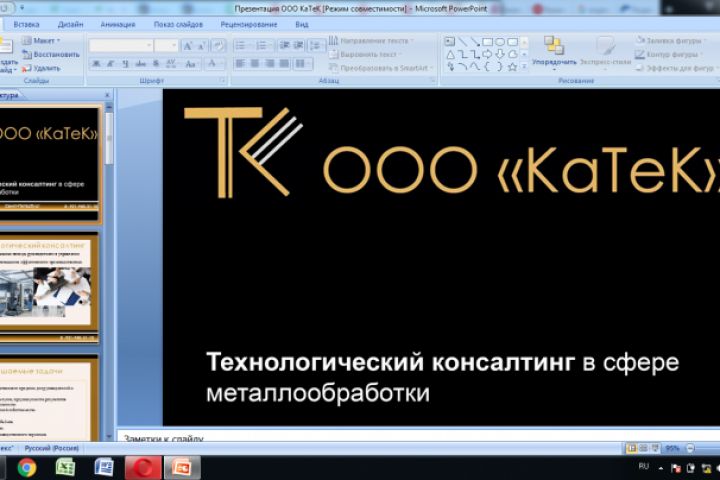Image resolution: width=720 pixels, height=480 pixels.
Task: Open align text vertical options
Action: click(x=366, y=55)
